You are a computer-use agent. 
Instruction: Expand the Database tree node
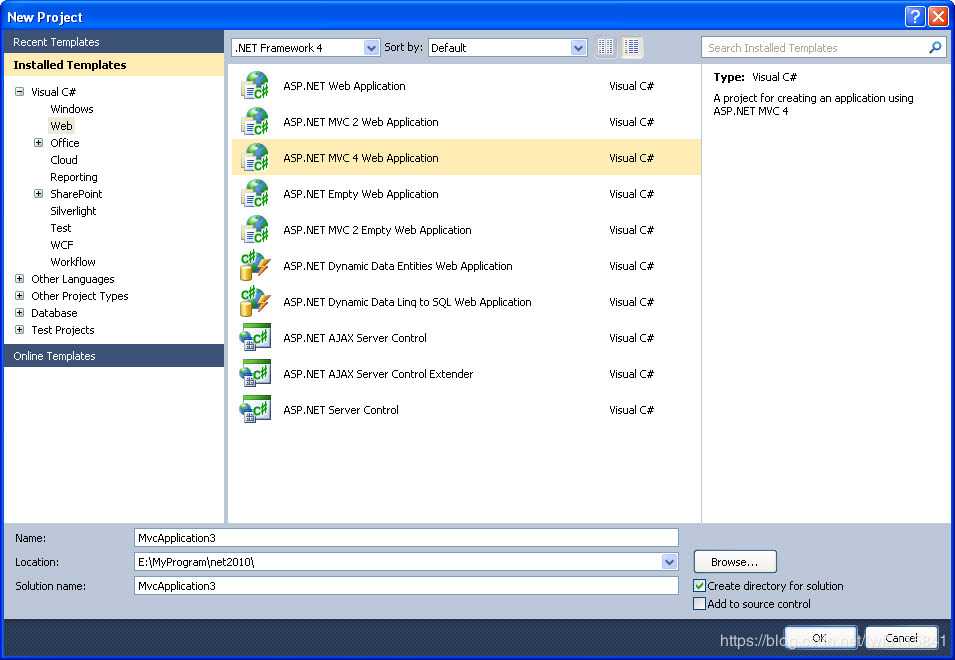point(19,312)
